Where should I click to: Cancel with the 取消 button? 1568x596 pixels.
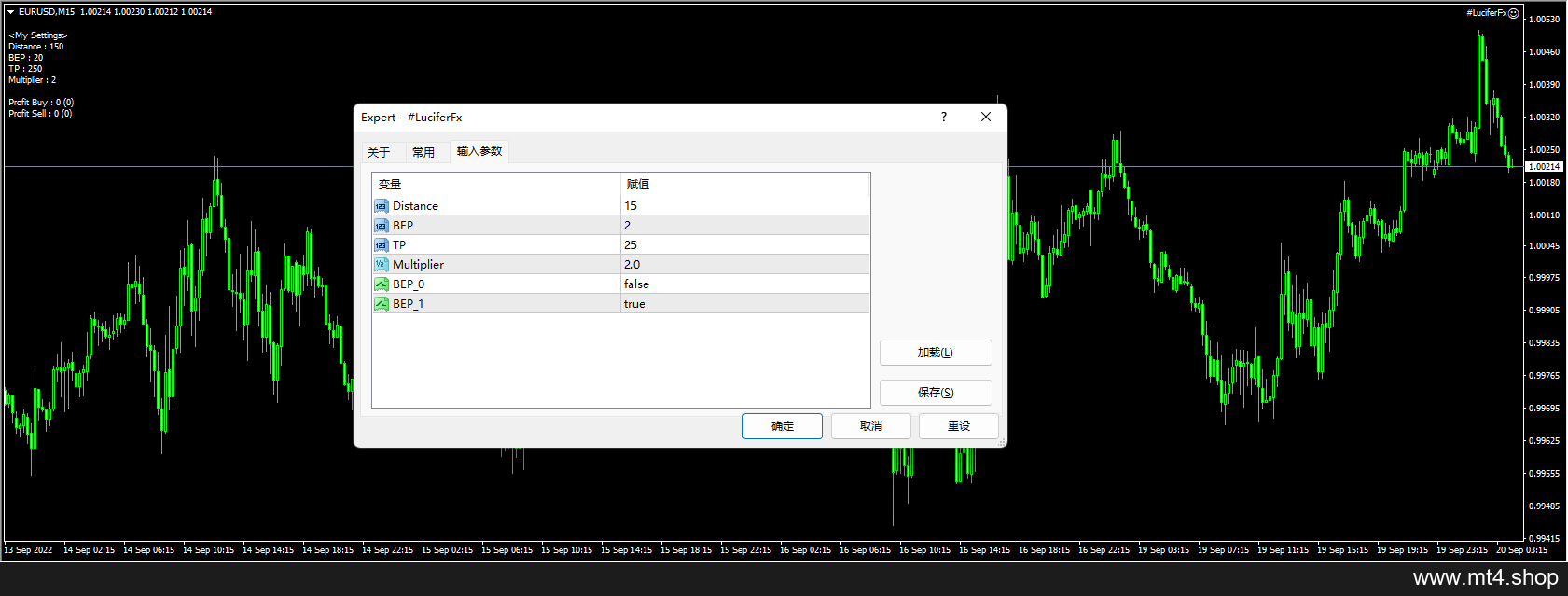pyautogui.click(x=871, y=426)
